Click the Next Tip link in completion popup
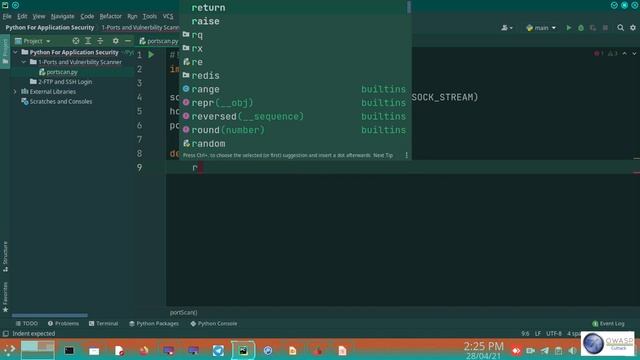 coord(383,156)
